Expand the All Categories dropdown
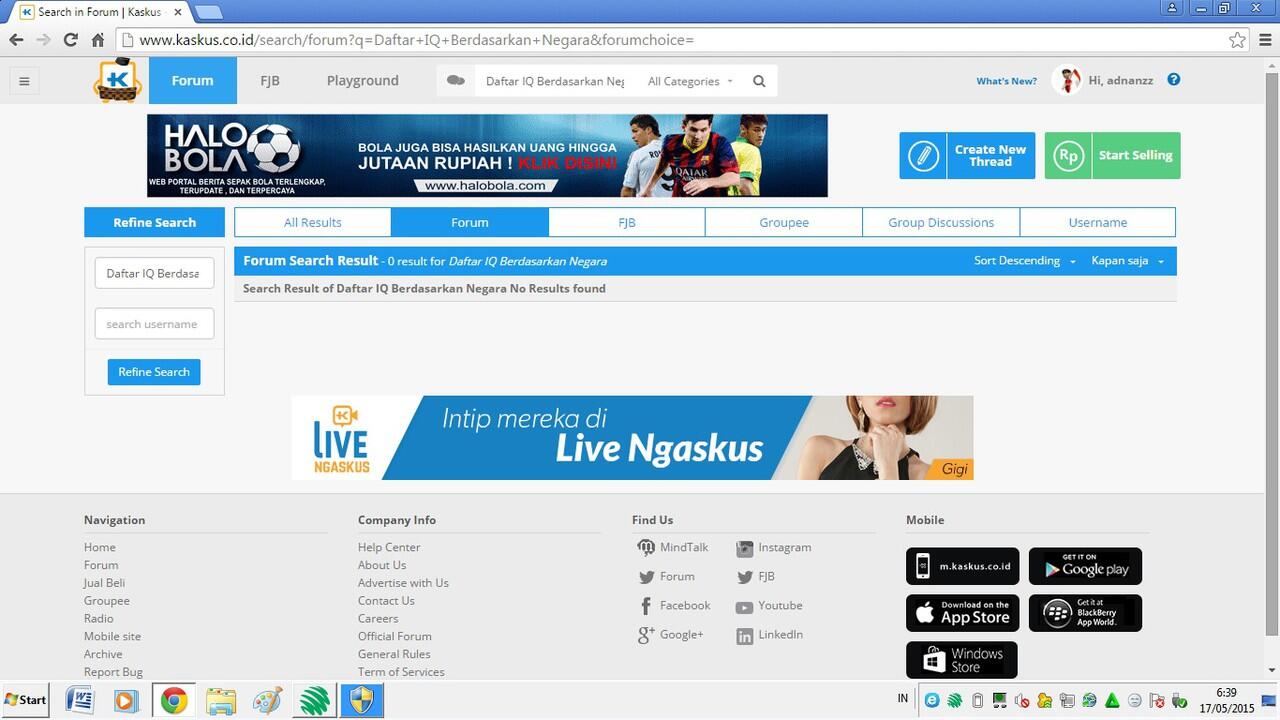This screenshot has width=1280, height=720. tap(690, 81)
